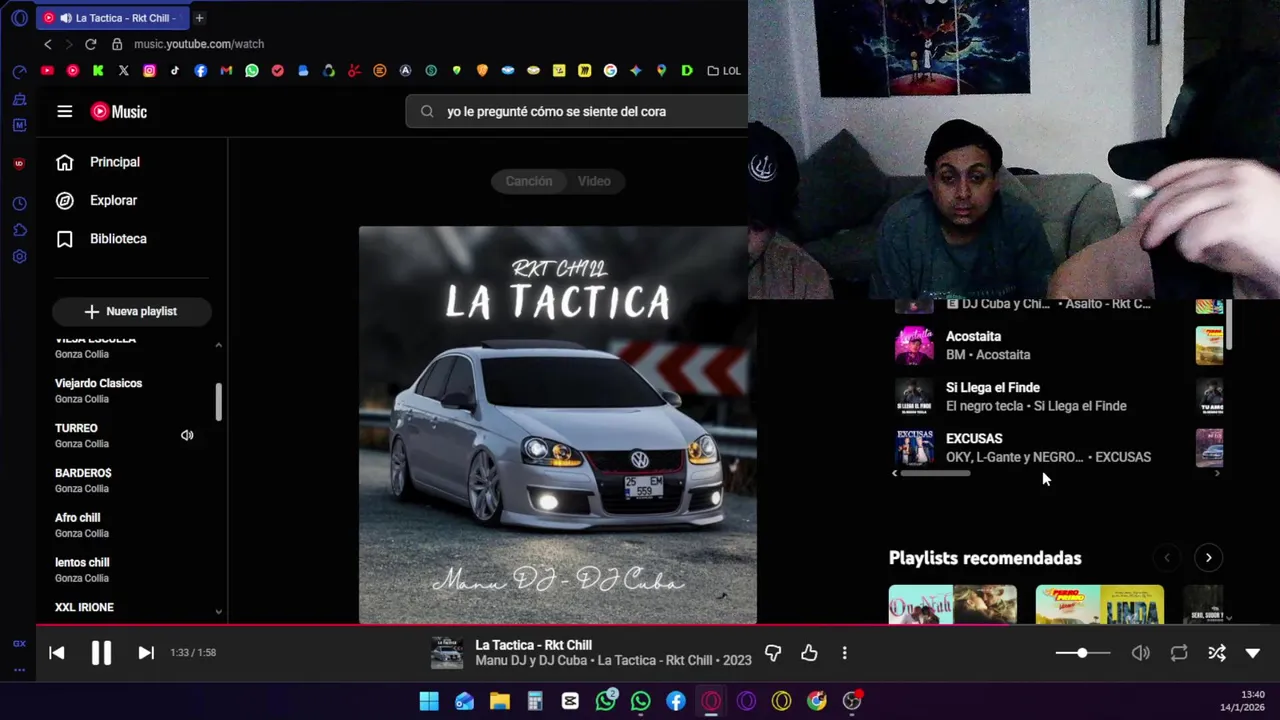Viewport: 1280px width, 720px height.
Task: Toggle shuffle mode
Action: [x=1216, y=653]
